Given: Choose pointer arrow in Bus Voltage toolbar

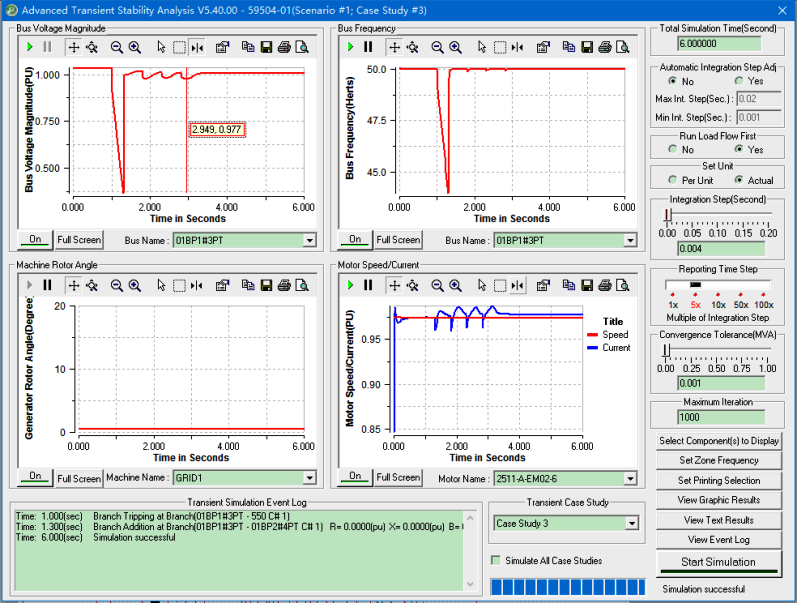Looking at the screenshot, I should [x=161, y=47].
